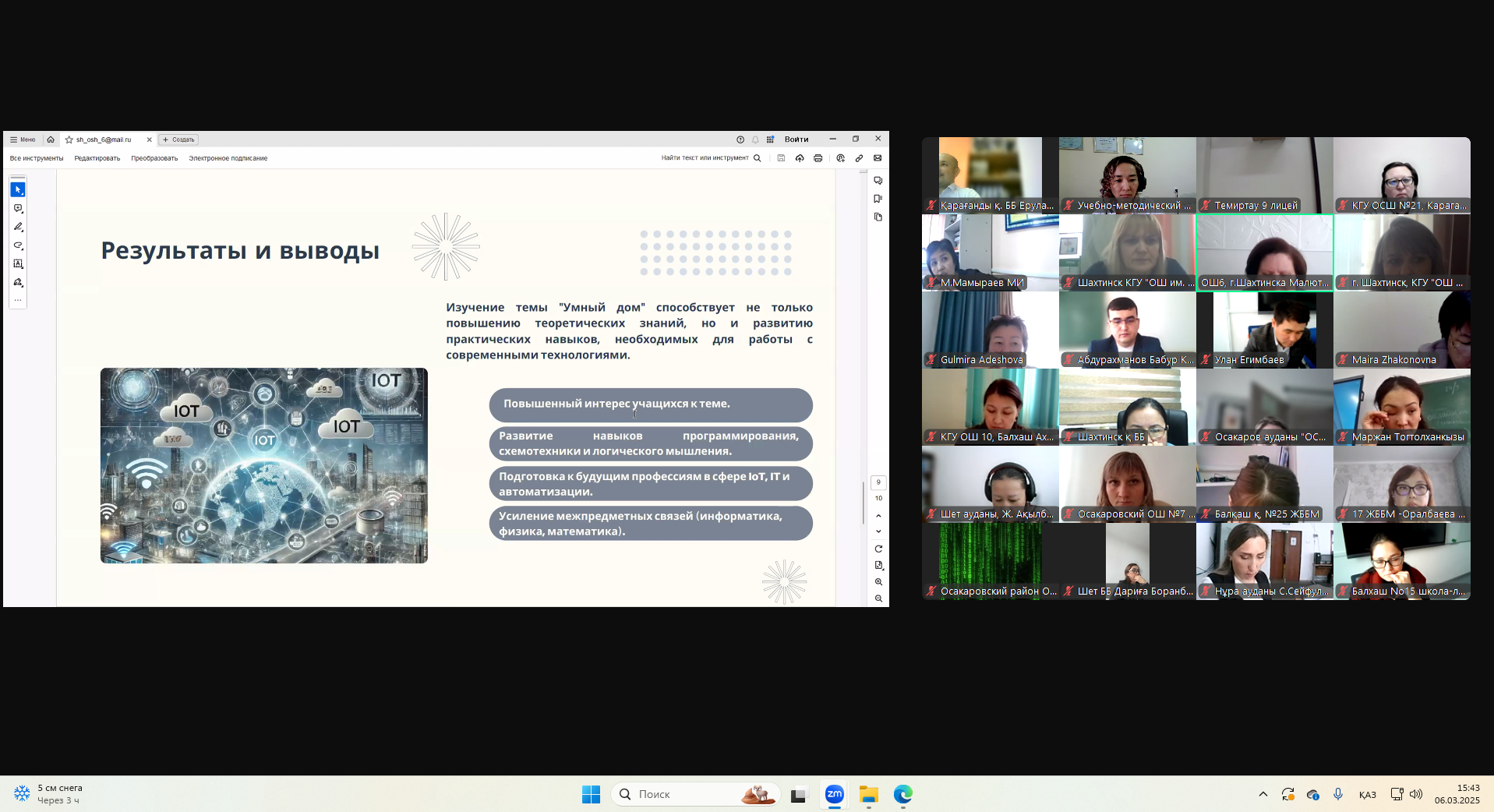
Task: Pick the highlighter pen tool
Action: point(18,227)
